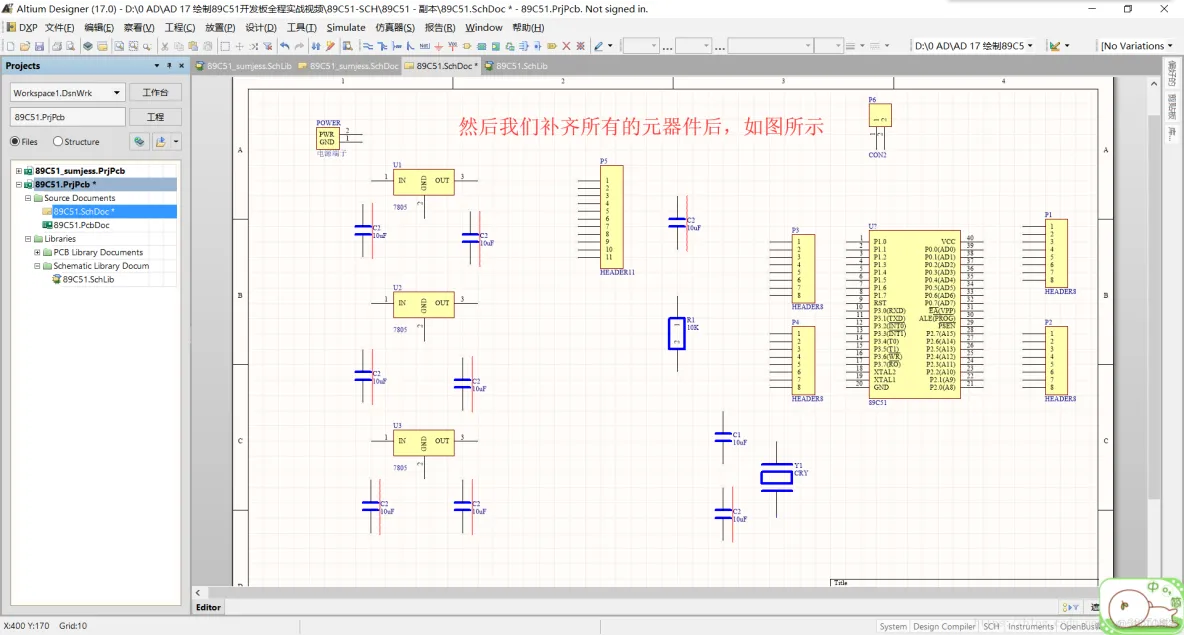Click the Design Compiler status button

point(944,626)
